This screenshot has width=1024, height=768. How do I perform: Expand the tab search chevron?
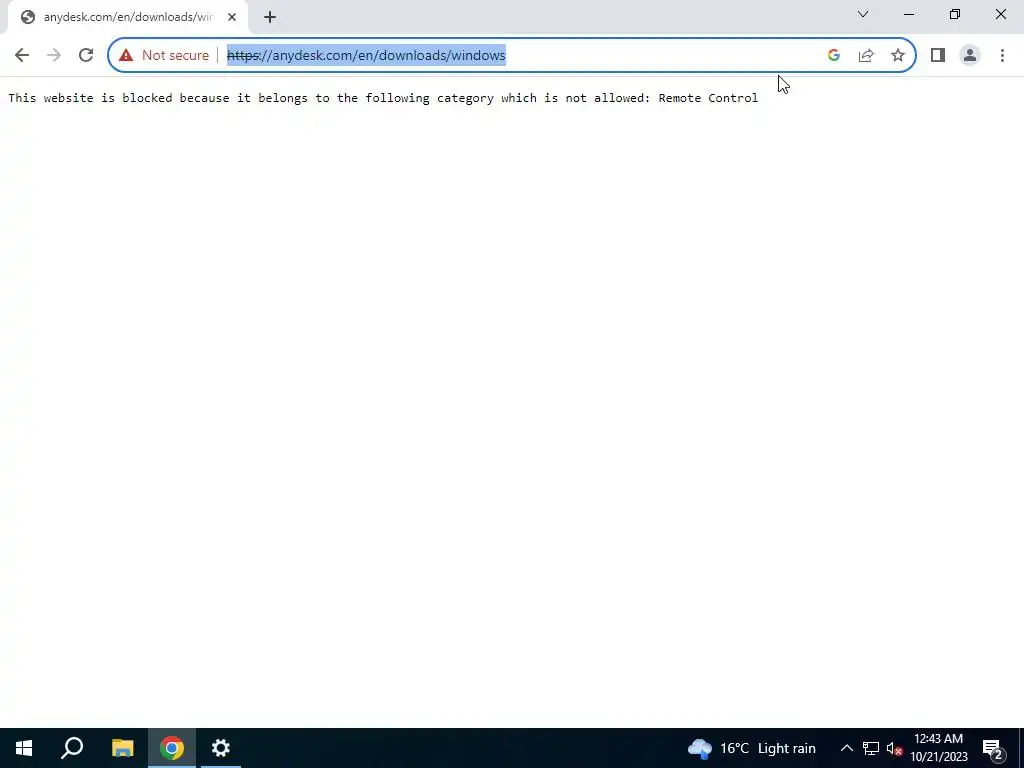(x=863, y=14)
